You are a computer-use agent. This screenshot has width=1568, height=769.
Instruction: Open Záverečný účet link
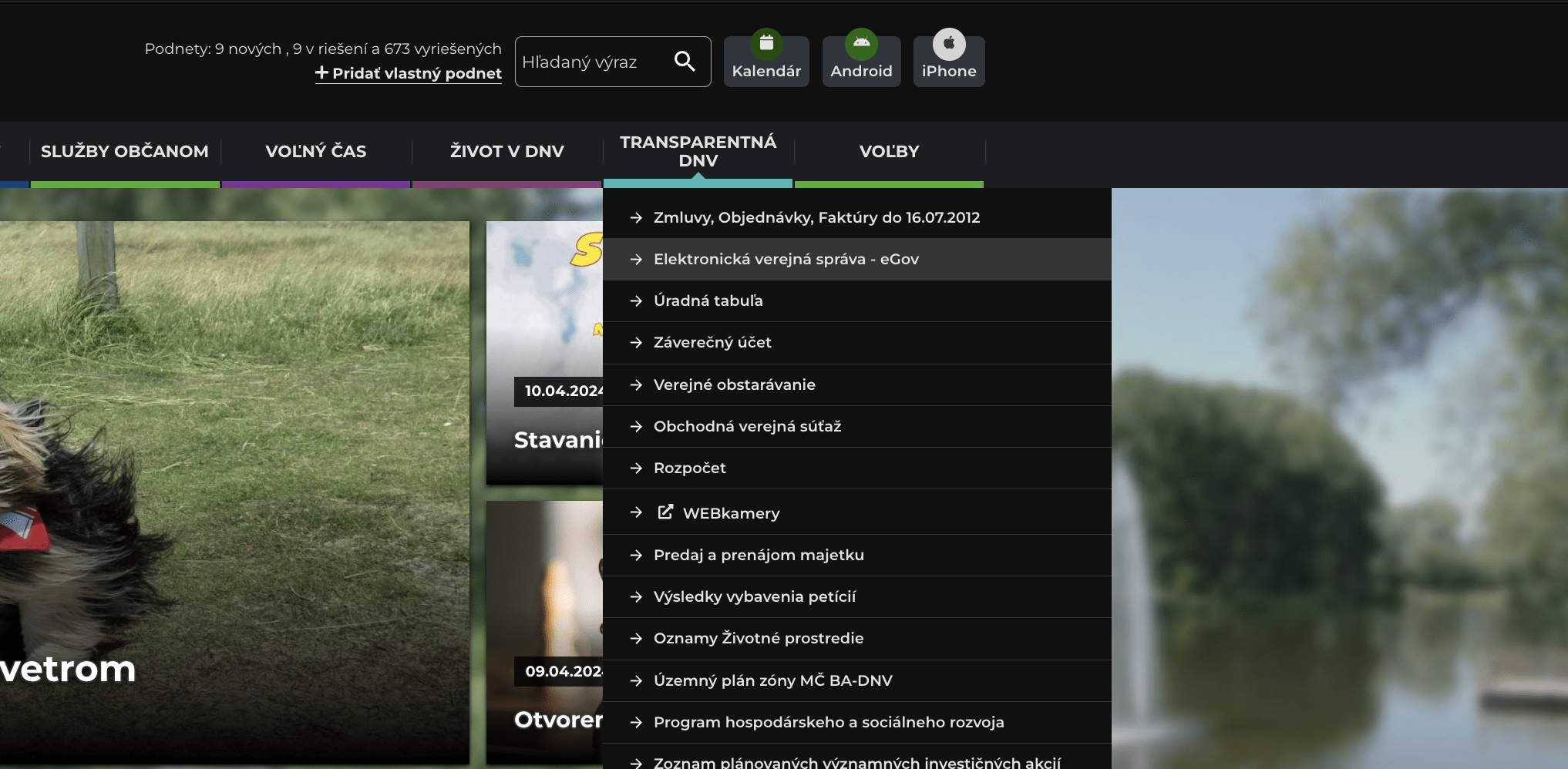pos(712,343)
